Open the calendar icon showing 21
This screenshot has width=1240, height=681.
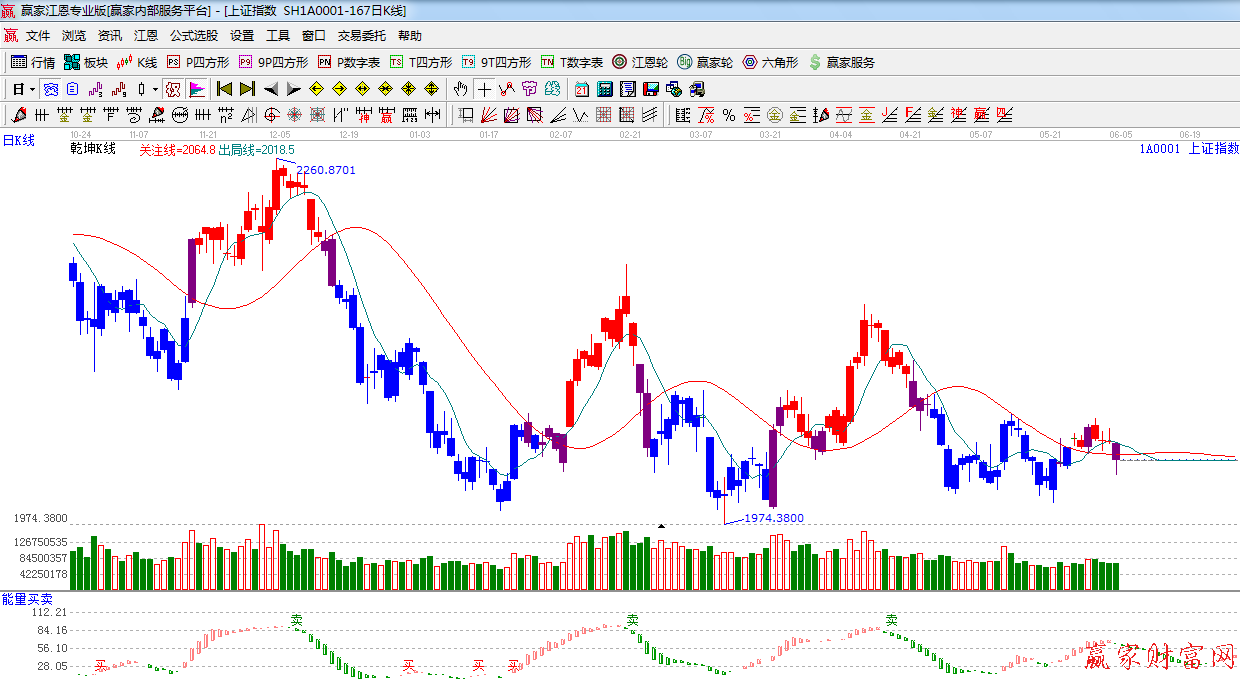pyautogui.click(x=581, y=89)
